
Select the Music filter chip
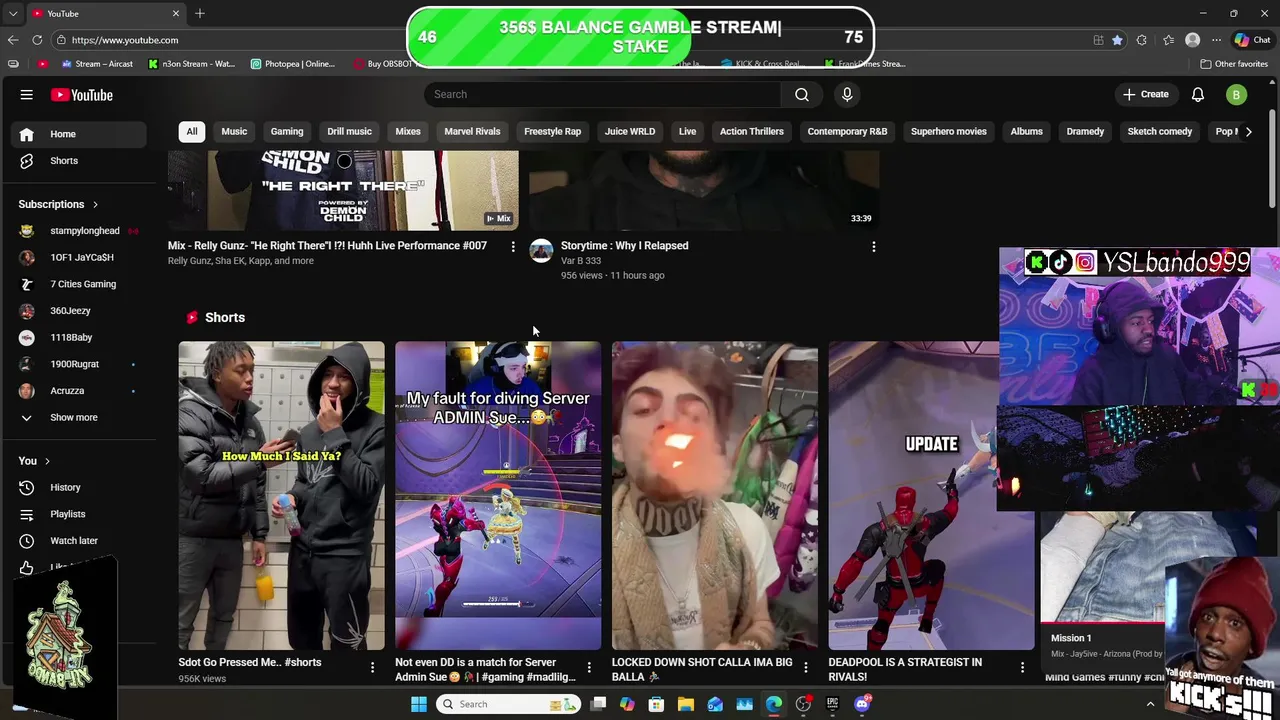point(234,131)
